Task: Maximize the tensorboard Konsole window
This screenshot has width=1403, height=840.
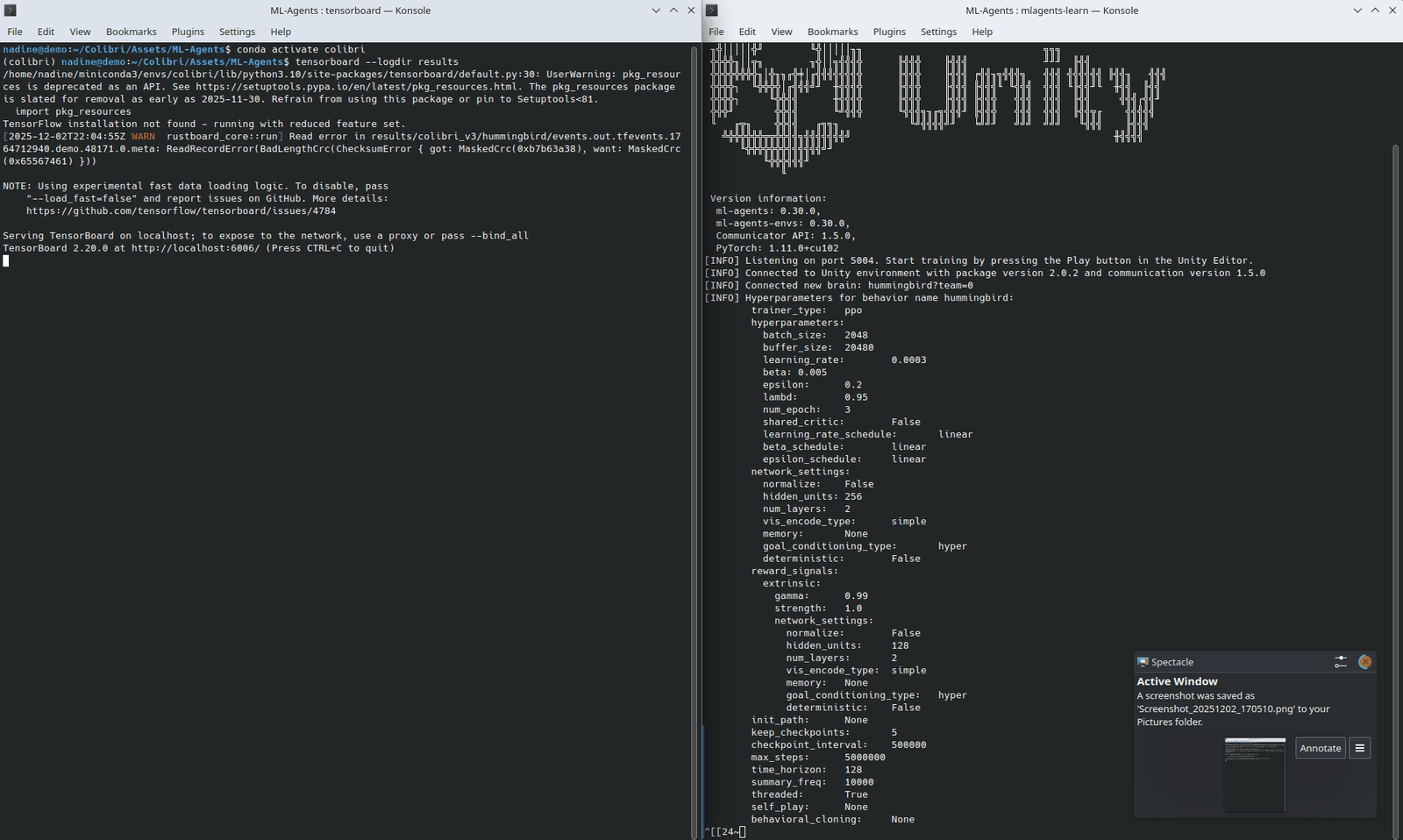Action: click(x=673, y=11)
